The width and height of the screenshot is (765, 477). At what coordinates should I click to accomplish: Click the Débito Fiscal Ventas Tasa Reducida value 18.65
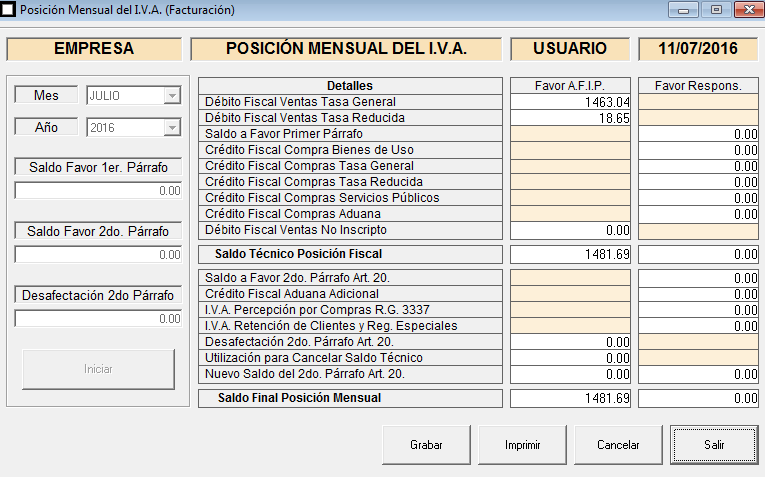coord(571,118)
